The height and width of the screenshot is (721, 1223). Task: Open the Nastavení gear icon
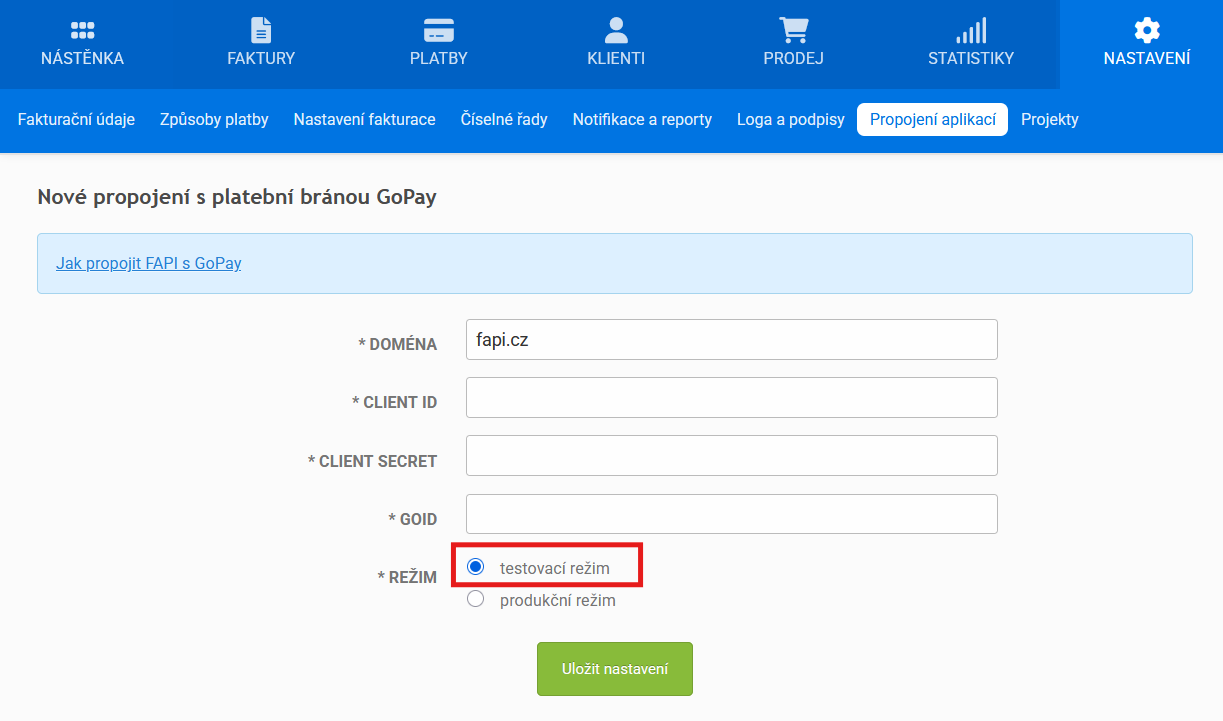click(x=1147, y=30)
